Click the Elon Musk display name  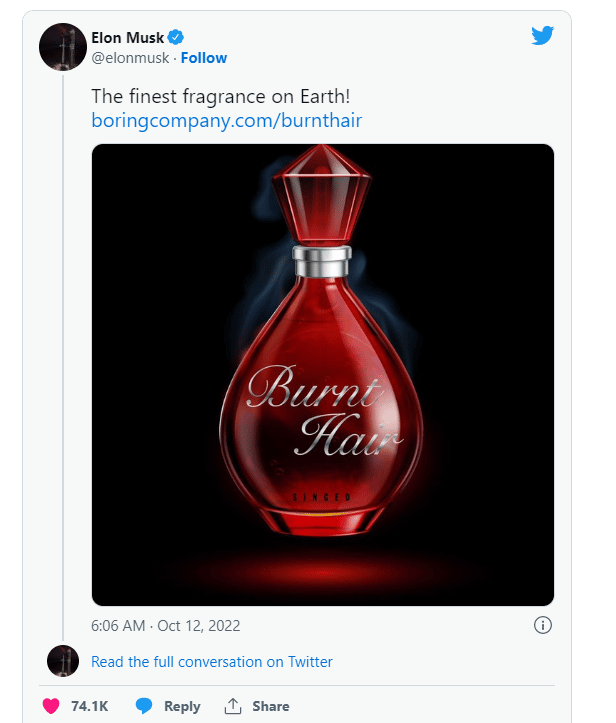click(x=127, y=38)
